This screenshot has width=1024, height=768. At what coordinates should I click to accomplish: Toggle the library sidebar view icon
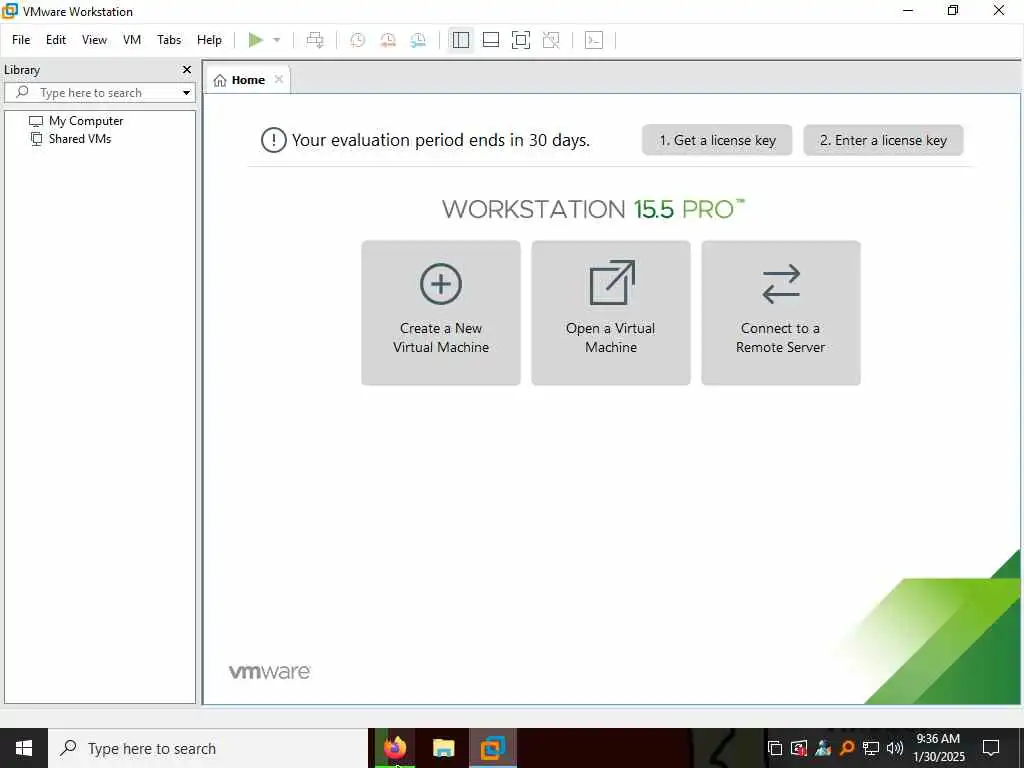tap(460, 40)
